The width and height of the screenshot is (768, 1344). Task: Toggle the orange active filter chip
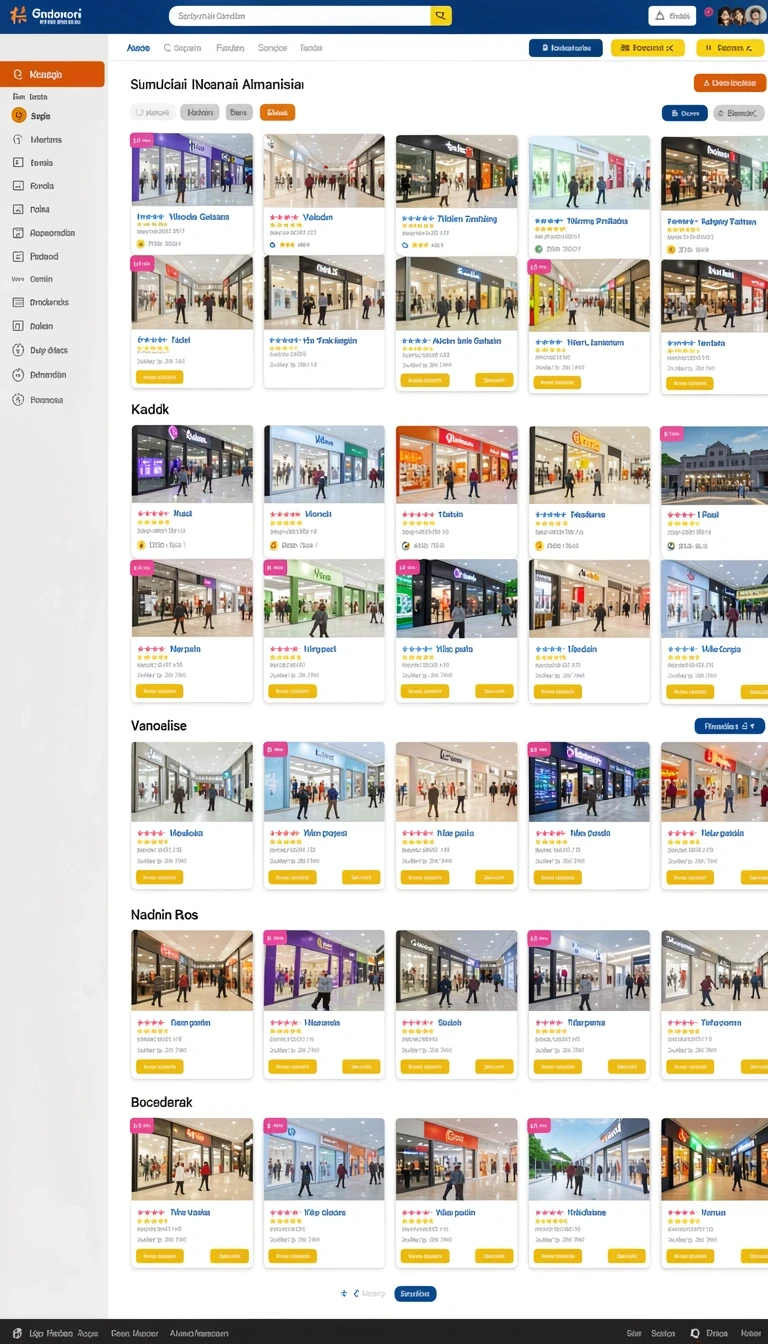pos(277,113)
